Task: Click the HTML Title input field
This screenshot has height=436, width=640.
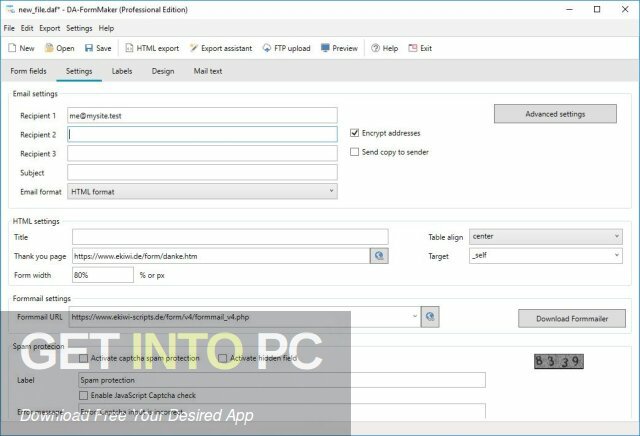Action: pos(230,237)
